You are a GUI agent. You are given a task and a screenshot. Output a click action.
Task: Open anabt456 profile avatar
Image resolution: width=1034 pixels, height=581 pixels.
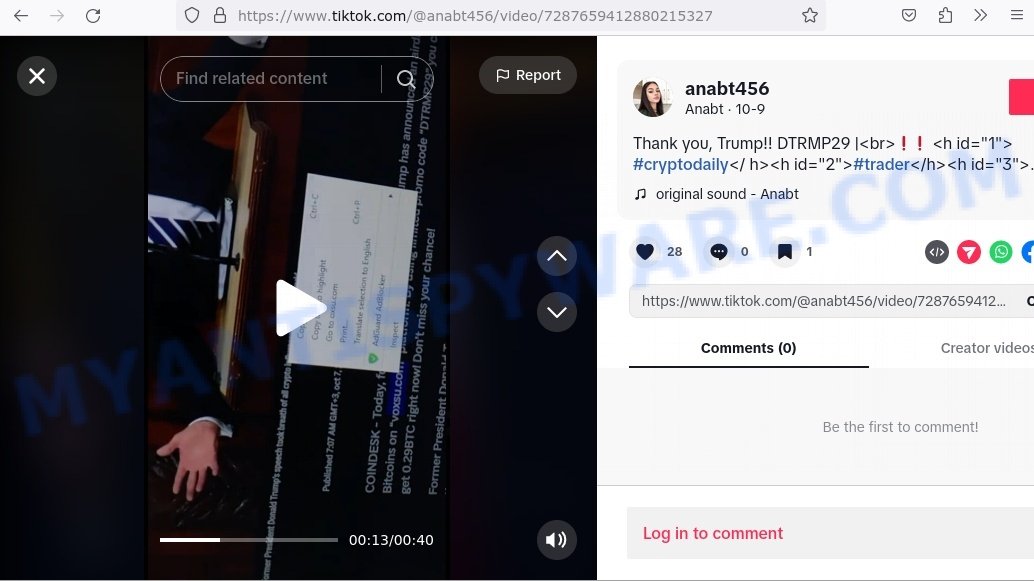coord(653,98)
